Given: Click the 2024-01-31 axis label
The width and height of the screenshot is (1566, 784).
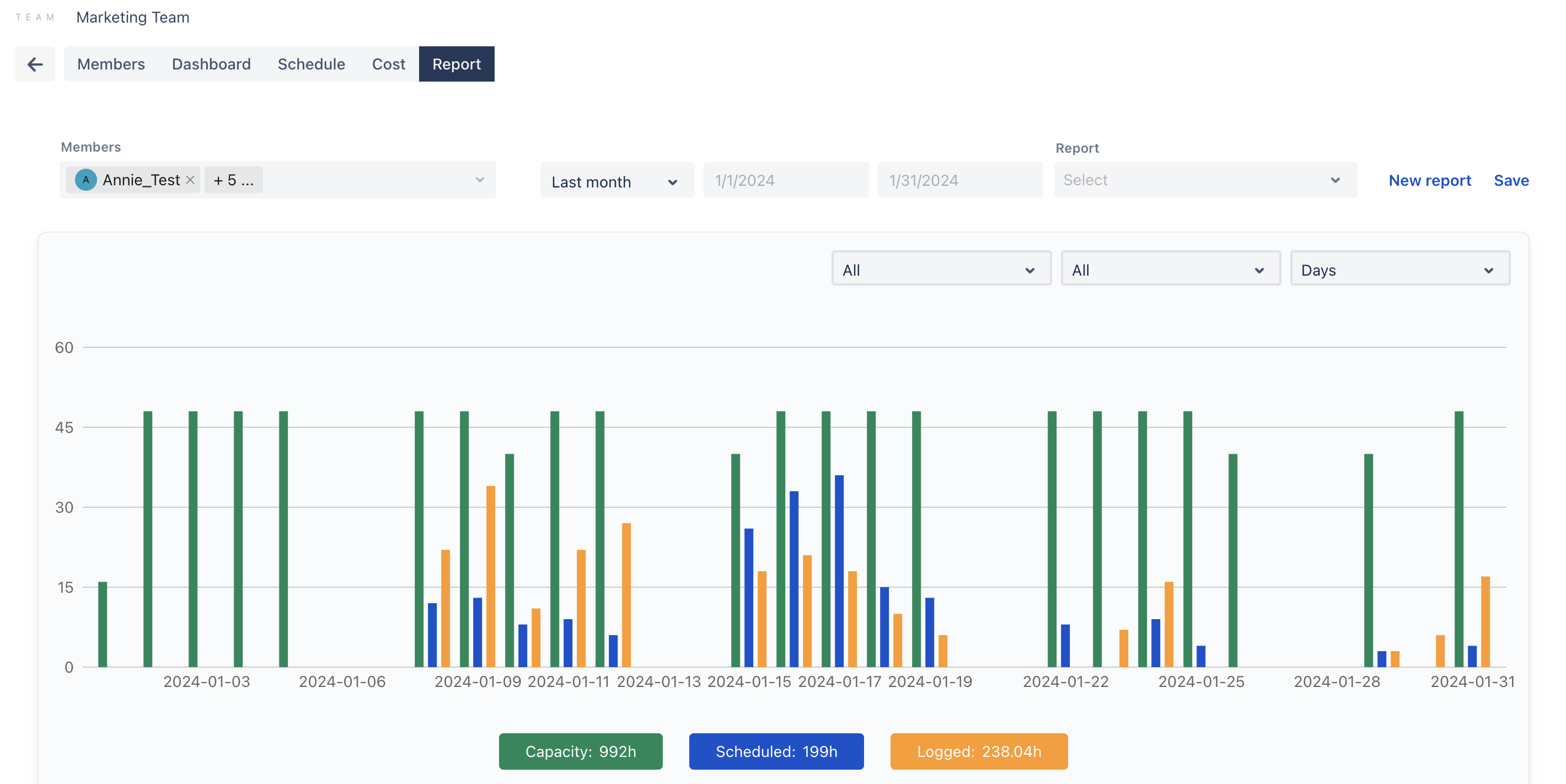Looking at the screenshot, I should pyautogui.click(x=1472, y=681).
